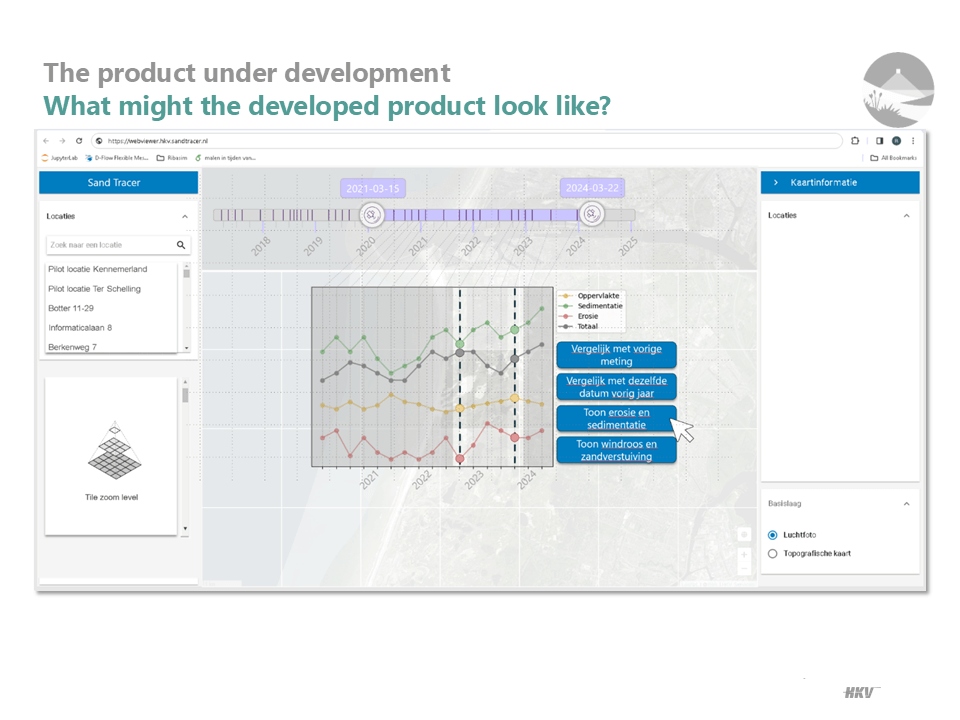Open the browser extensions puzzle icon
The width and height of the screenshot is (960, 720).
click(855, 141)
